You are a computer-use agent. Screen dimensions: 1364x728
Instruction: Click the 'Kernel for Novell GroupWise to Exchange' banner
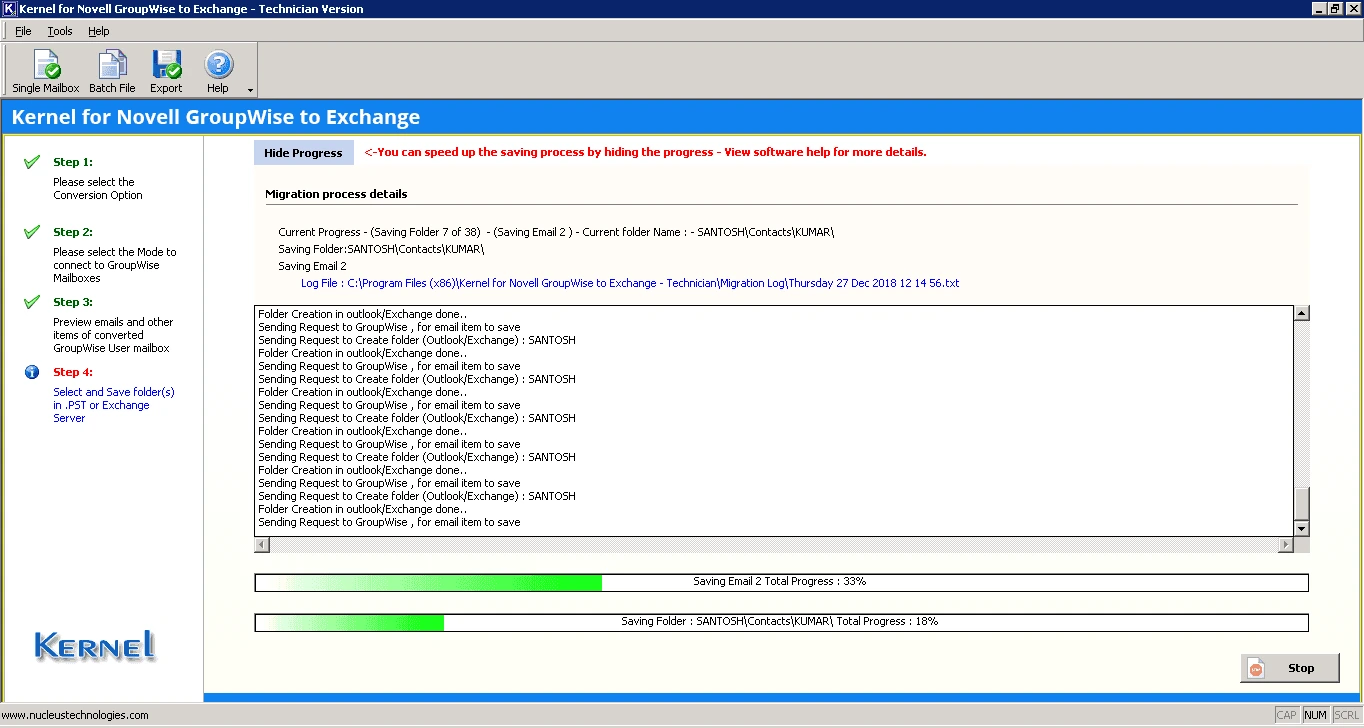[x=216, y=117]
